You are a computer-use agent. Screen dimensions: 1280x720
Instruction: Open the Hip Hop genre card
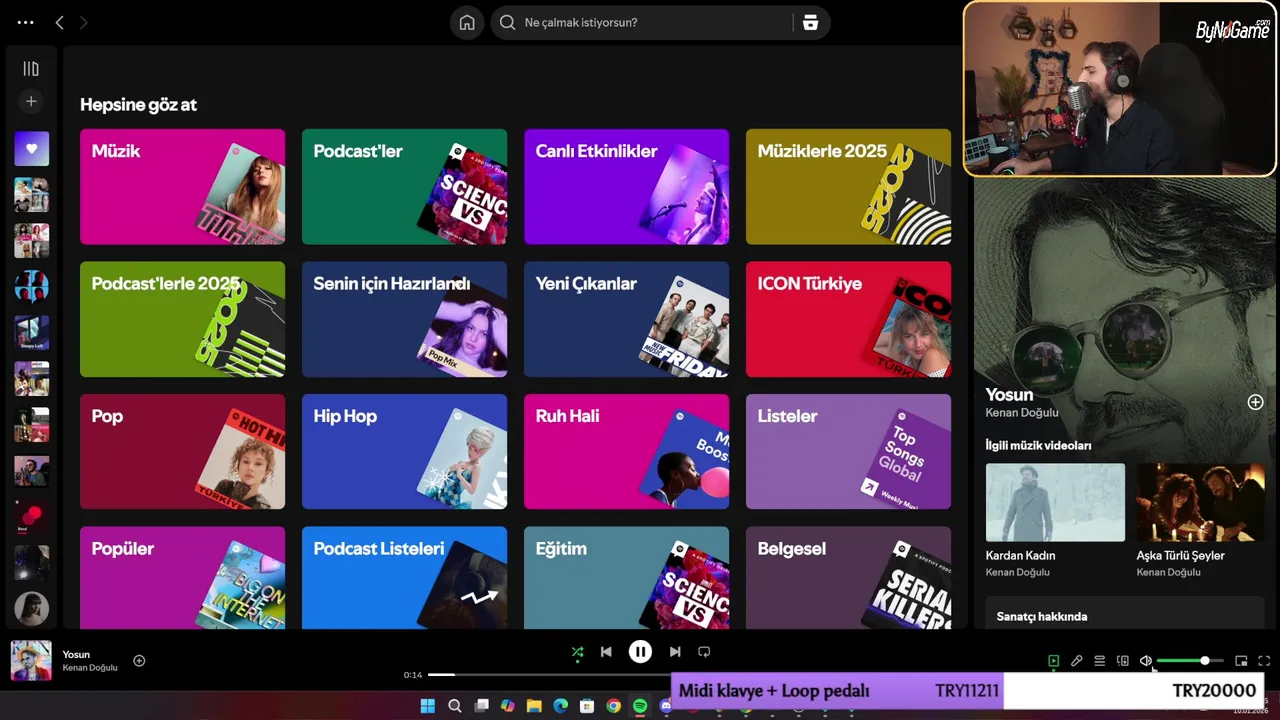click(x=404, y=452)
